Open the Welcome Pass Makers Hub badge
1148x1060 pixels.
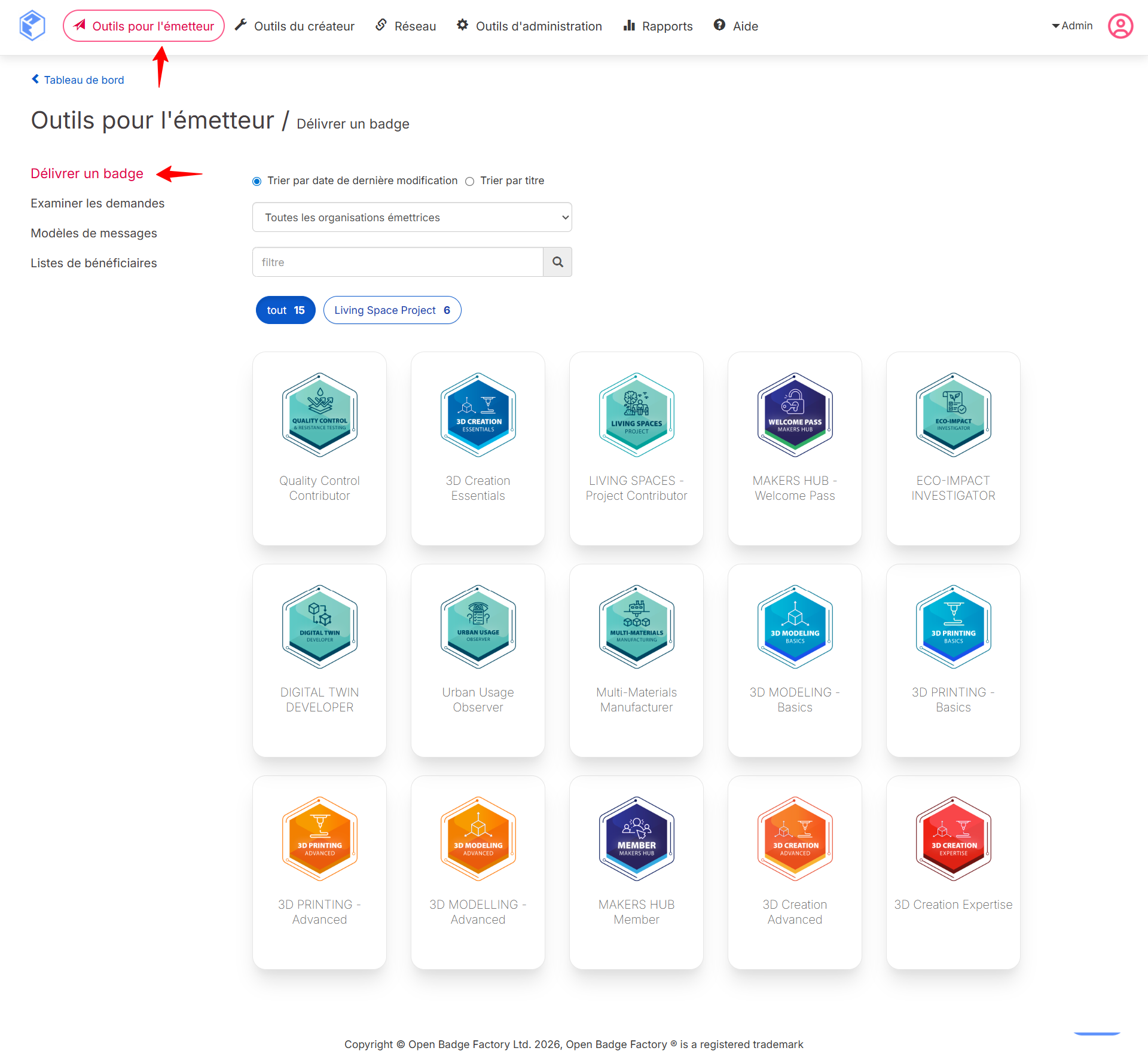click(795, 415)
